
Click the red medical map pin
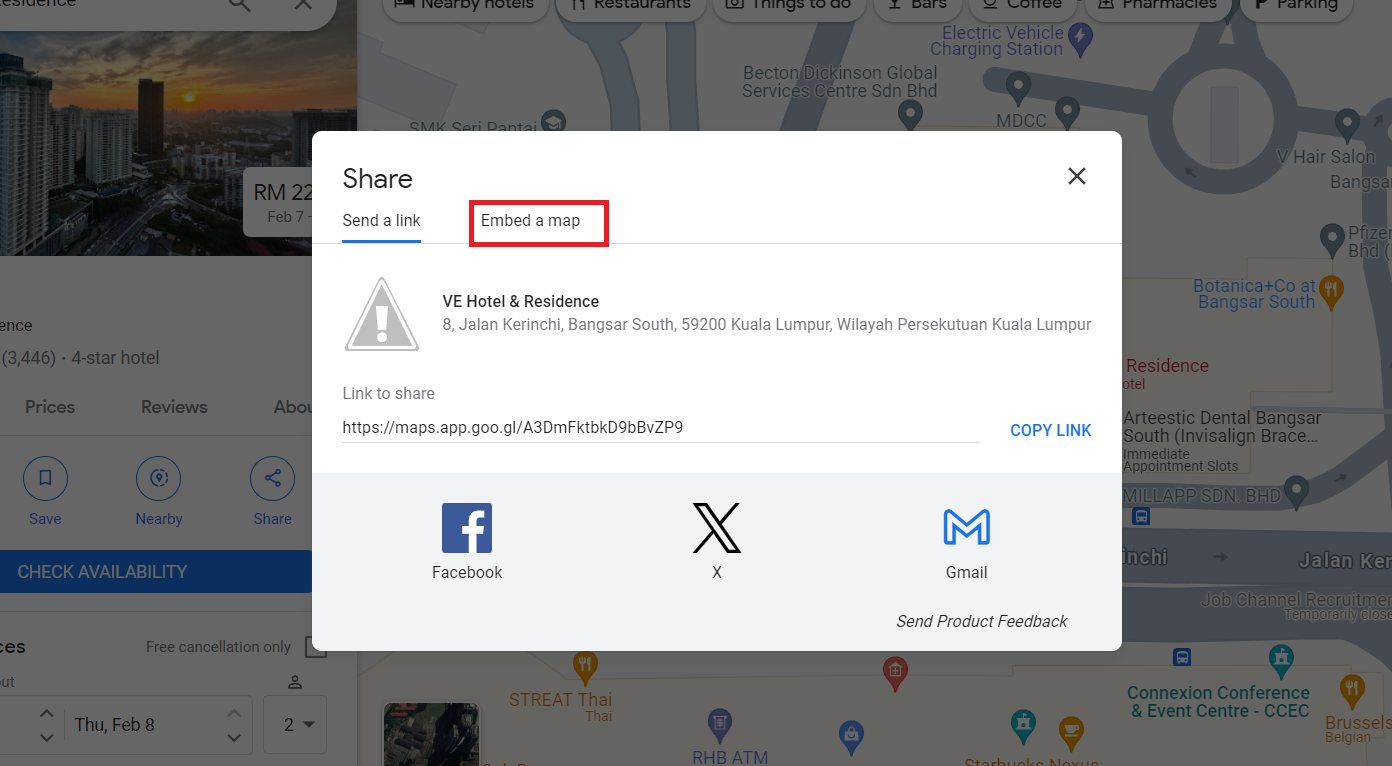point(896,672)
